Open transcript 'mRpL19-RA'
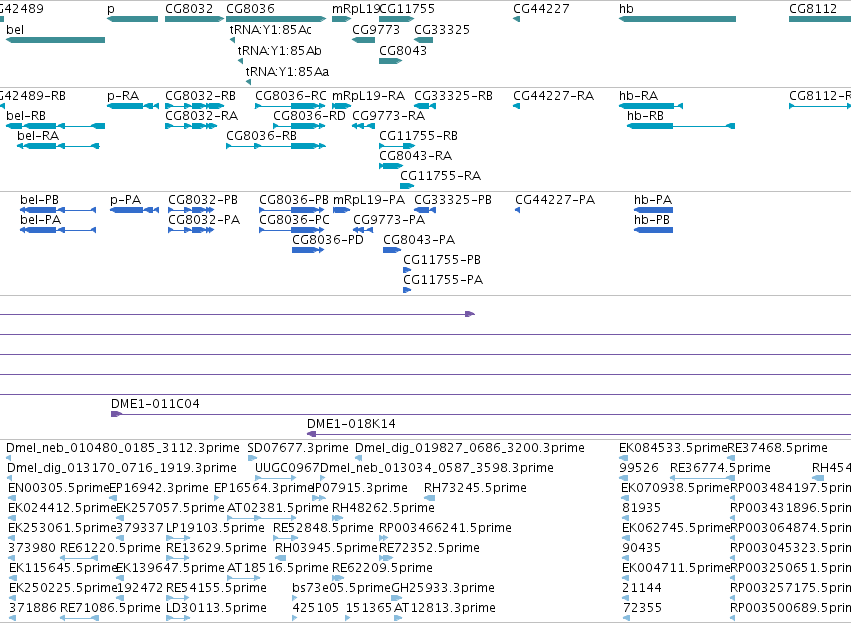Screen dimensions: 851x623 click(369, 96)
